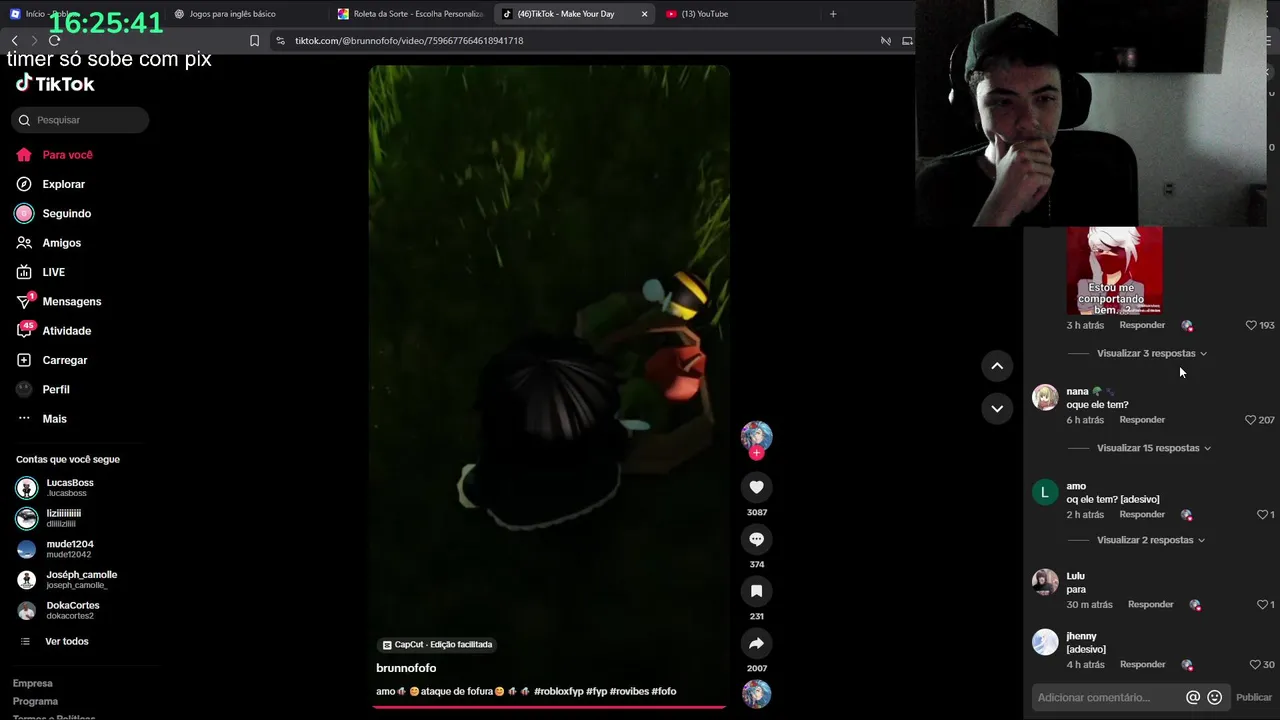Open video comments bubble icon
Screen dimensions: 1280x720
tap(756, 539)
